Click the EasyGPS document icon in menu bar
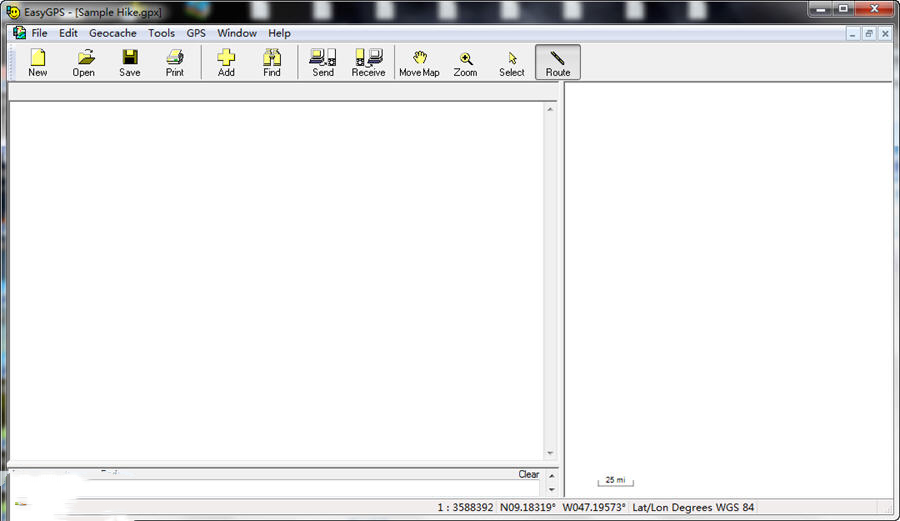This screenshot has width=900, height=521. (20, 33)
